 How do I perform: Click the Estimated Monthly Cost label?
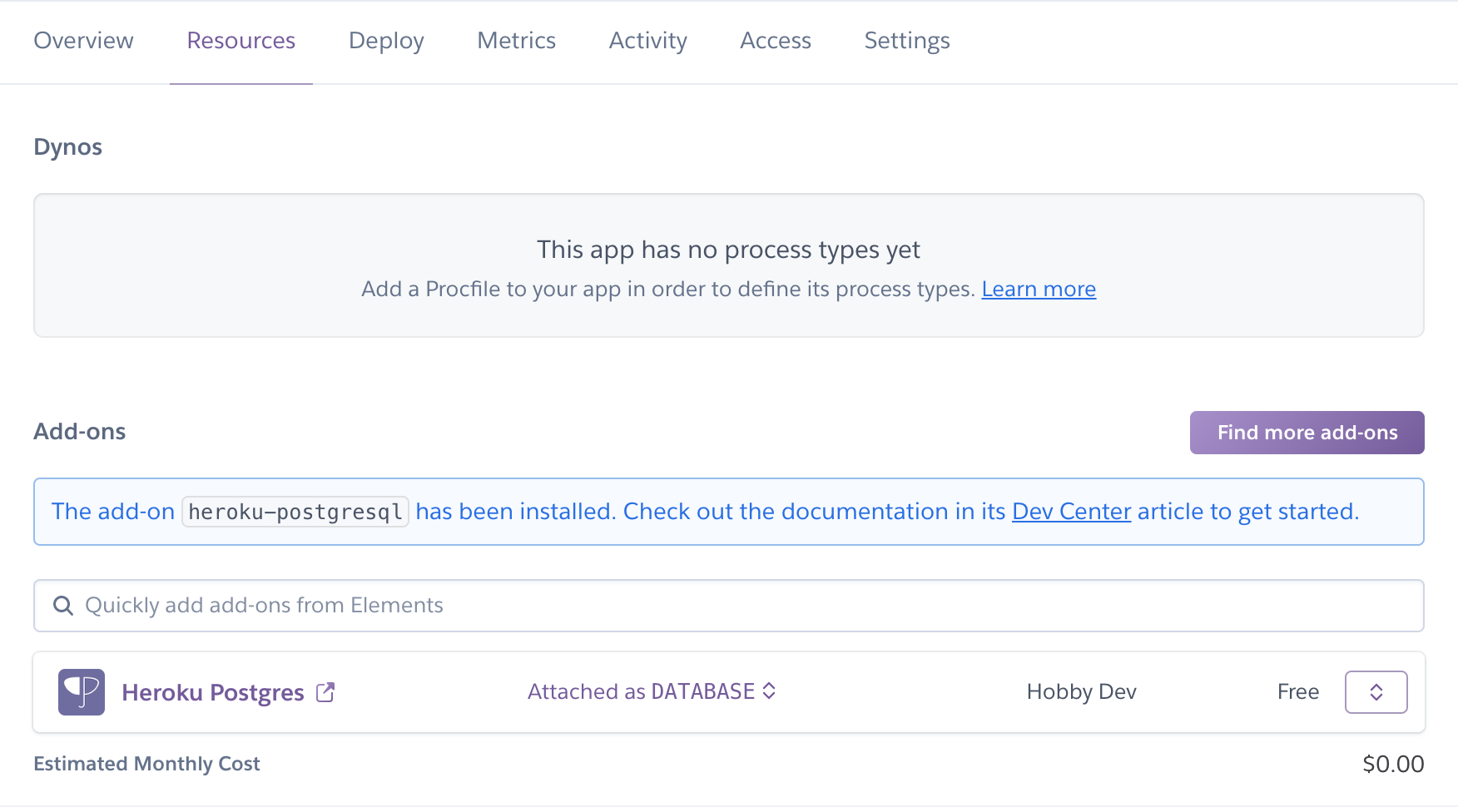[x=146, y=764]
